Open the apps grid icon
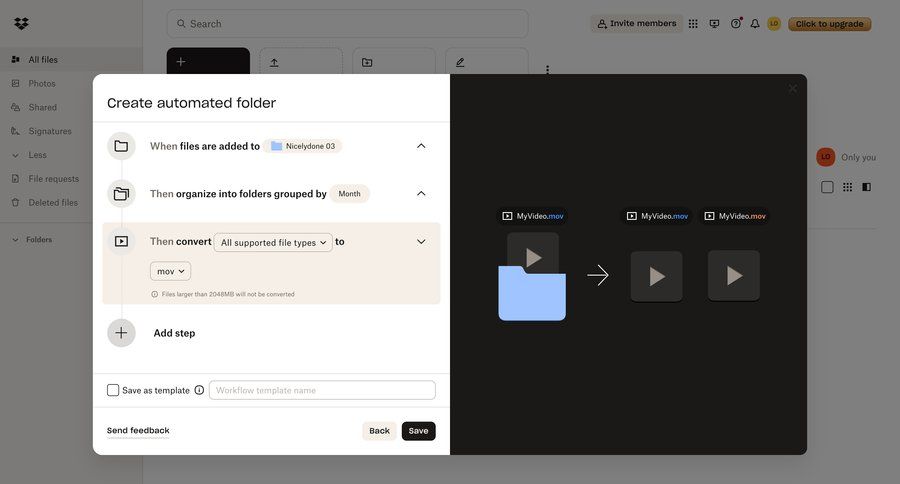900x484 pixels. pos(693,24)
